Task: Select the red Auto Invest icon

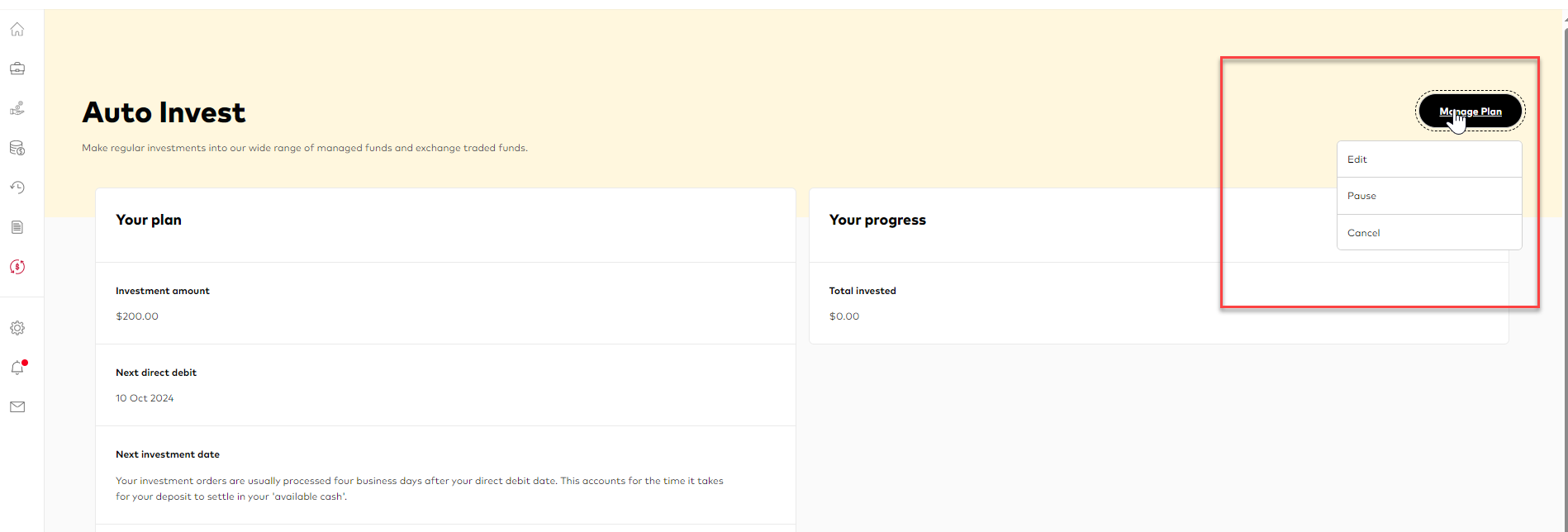Action: click(17, 267)
